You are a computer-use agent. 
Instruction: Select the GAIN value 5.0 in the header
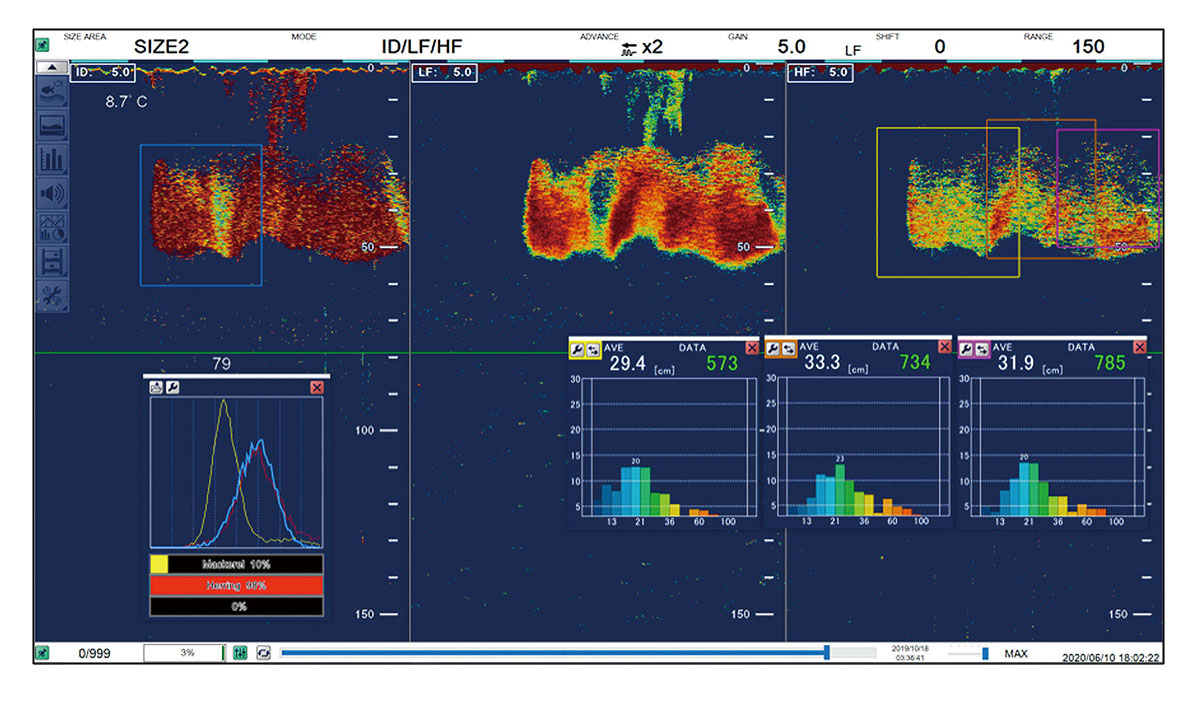791,47
